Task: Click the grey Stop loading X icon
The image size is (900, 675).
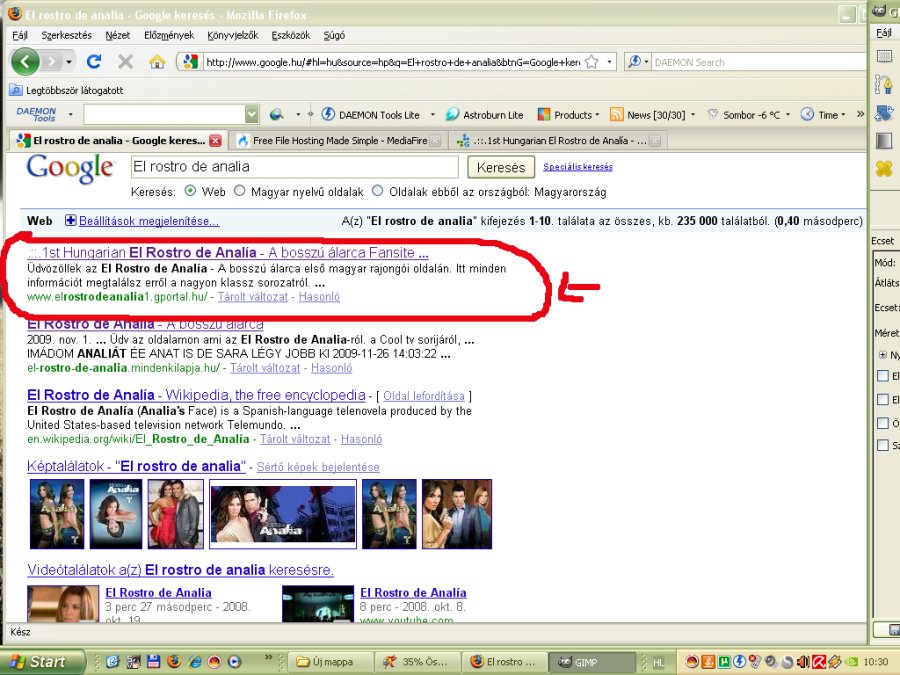Action: click(x=126, y=61)
